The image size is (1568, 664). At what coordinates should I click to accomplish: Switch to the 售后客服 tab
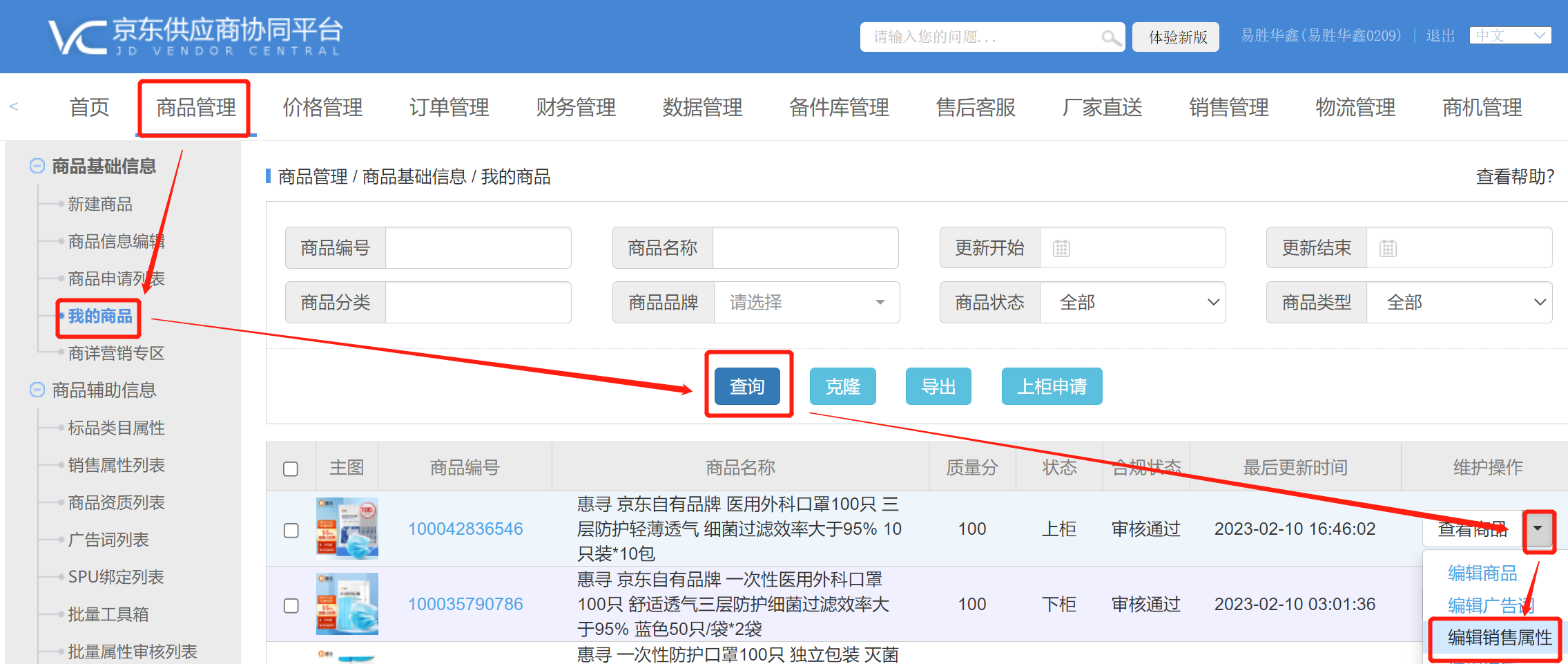[976, 107]
